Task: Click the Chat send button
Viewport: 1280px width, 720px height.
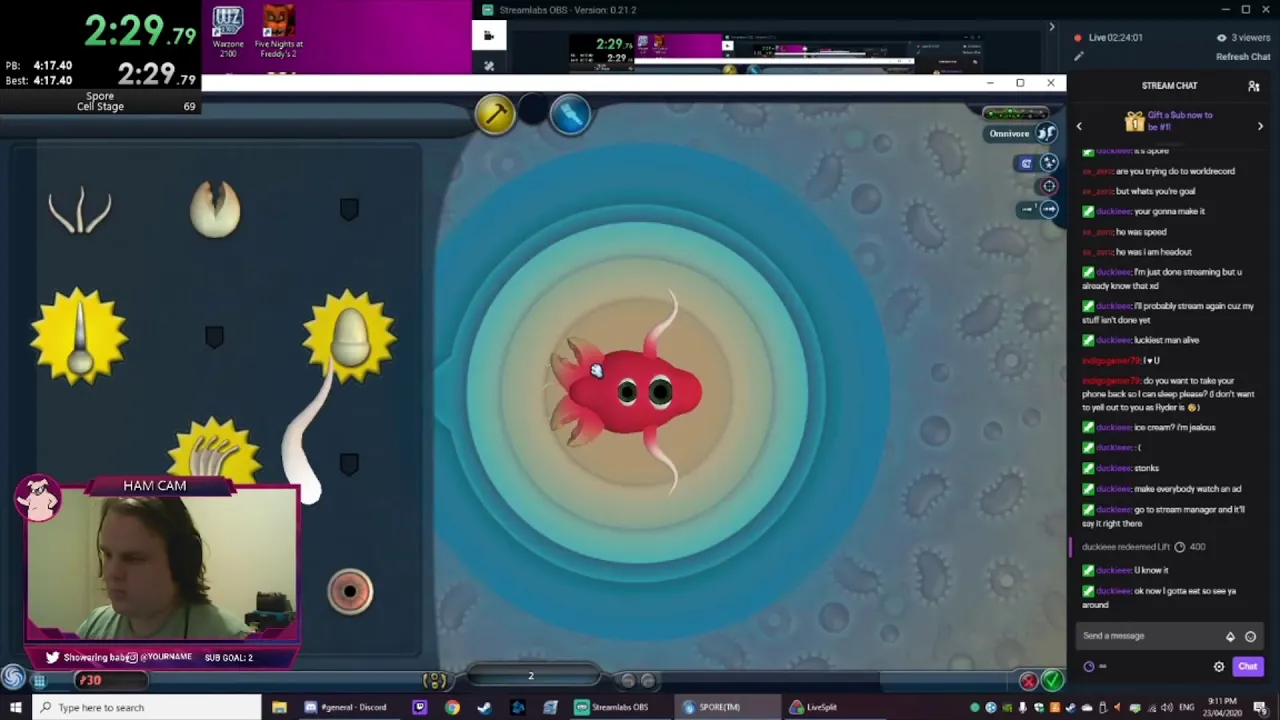Action: [1247, 667]
